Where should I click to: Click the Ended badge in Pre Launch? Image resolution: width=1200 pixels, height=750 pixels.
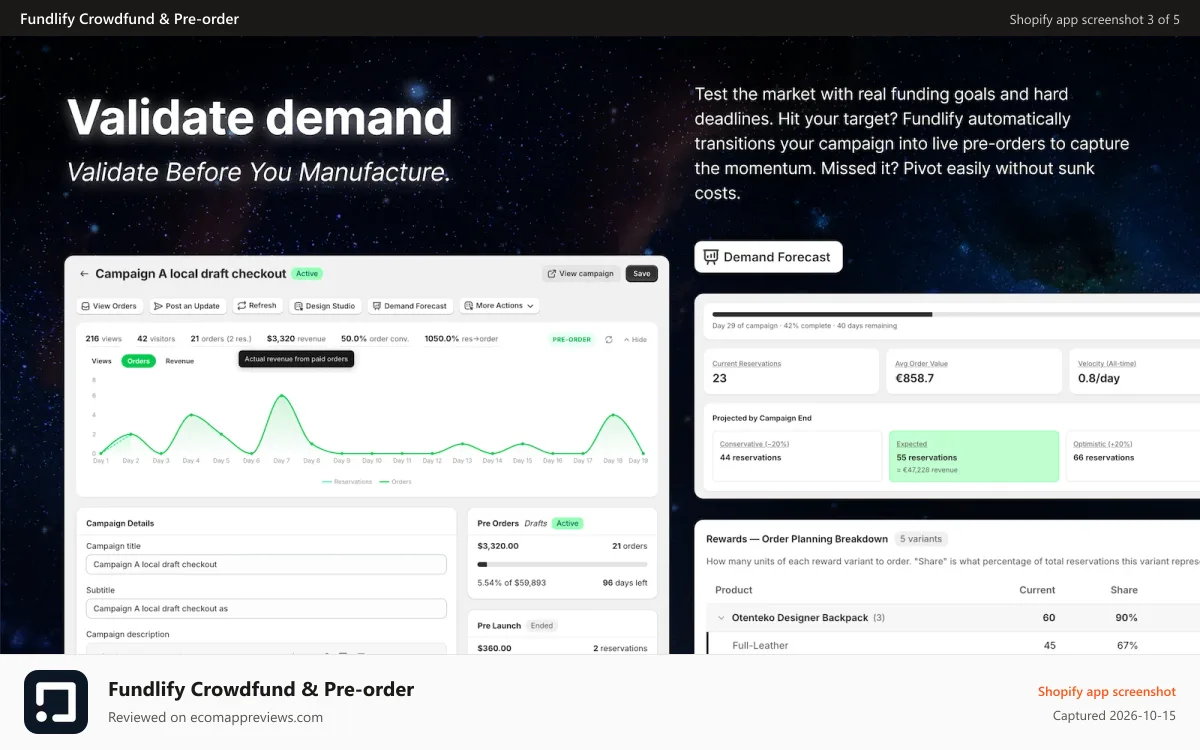click(542, 626)
